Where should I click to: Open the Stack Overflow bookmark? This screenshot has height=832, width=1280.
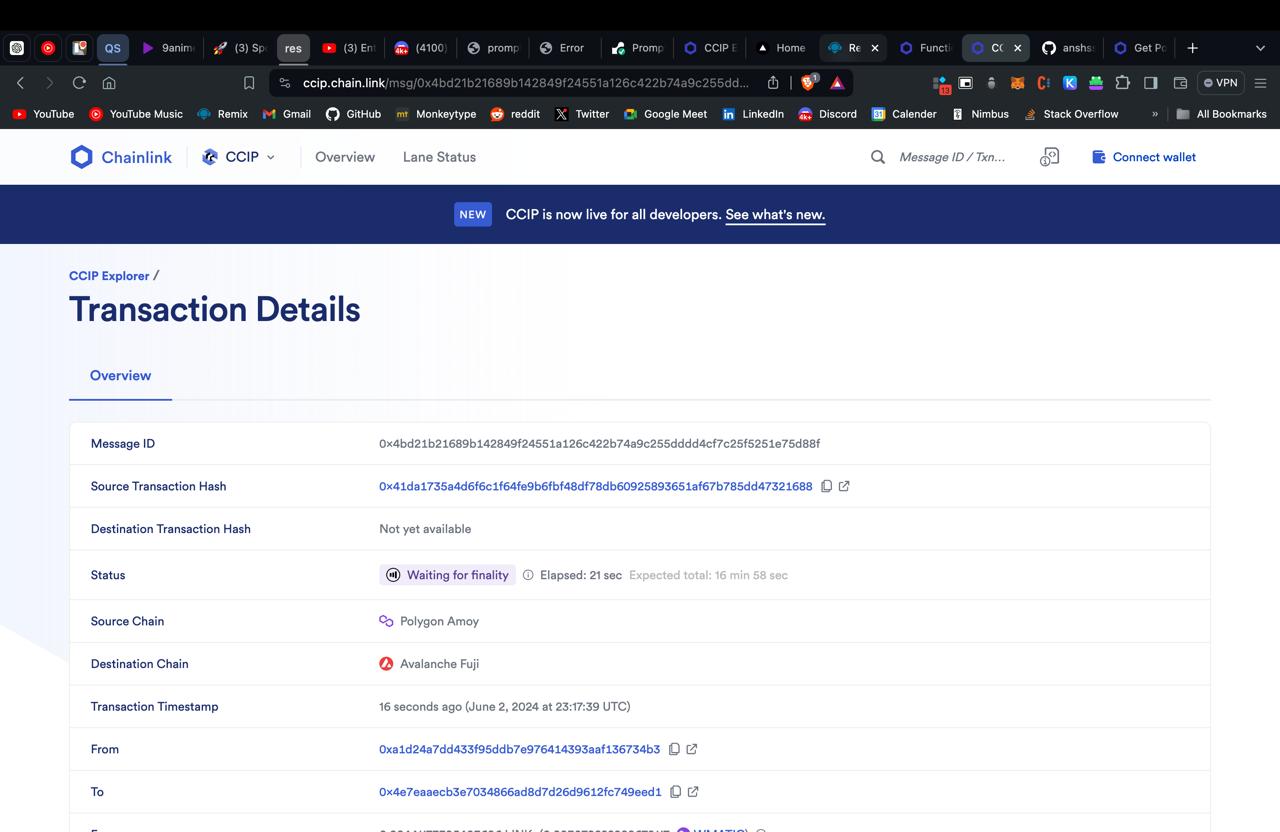coord(1070,114)
